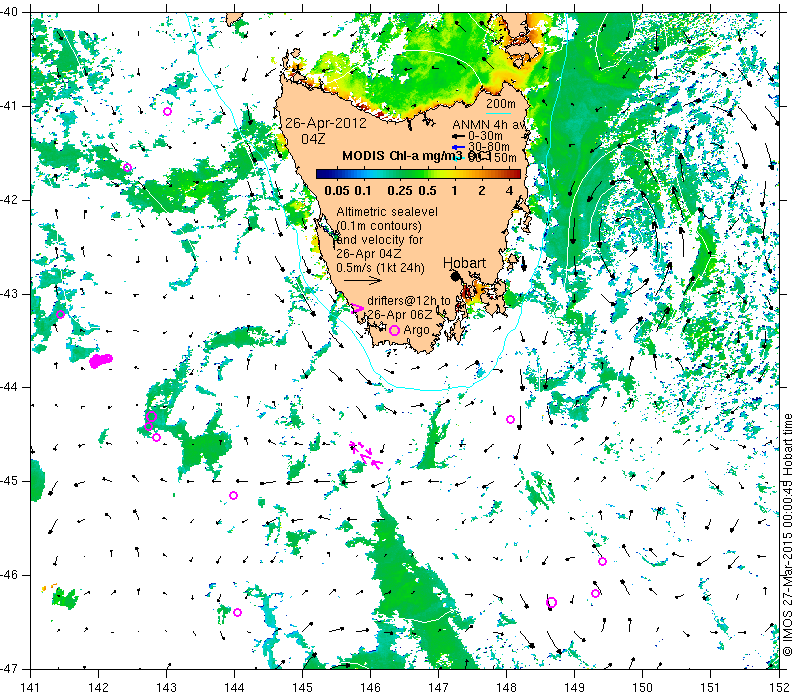Click the '0-30m' depth legend text
This screenshot has width=800, height=700.
coord(485,136)
